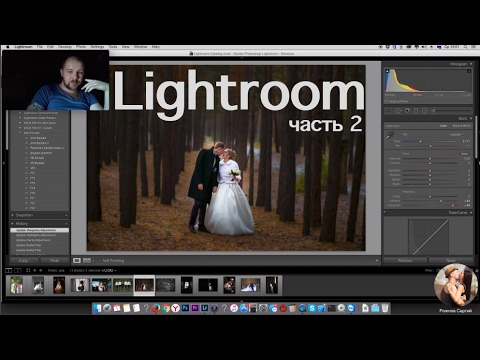Select the Red Eye Correction tool
Image resolution: width=480 pixels, height=360 pixels.
point(407,110)
